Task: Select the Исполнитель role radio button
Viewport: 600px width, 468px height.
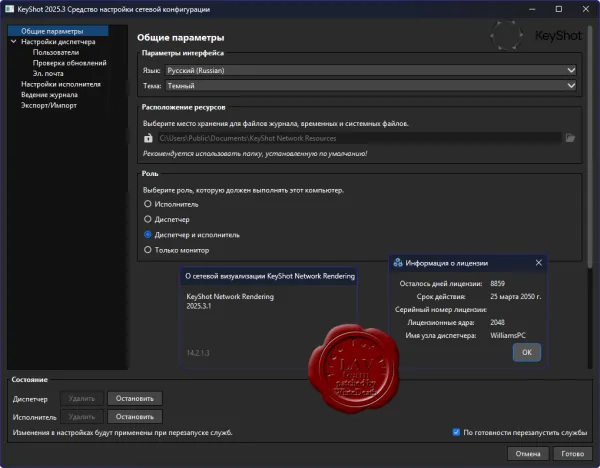Action: click(x=148, y=204)
